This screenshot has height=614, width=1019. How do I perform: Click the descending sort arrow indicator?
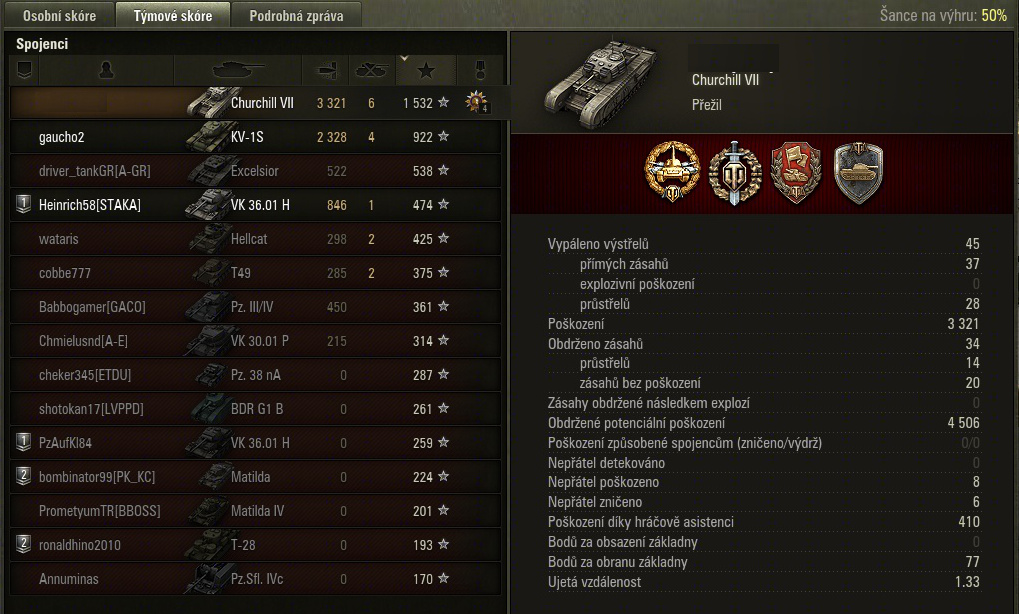[x=404, y=58]
